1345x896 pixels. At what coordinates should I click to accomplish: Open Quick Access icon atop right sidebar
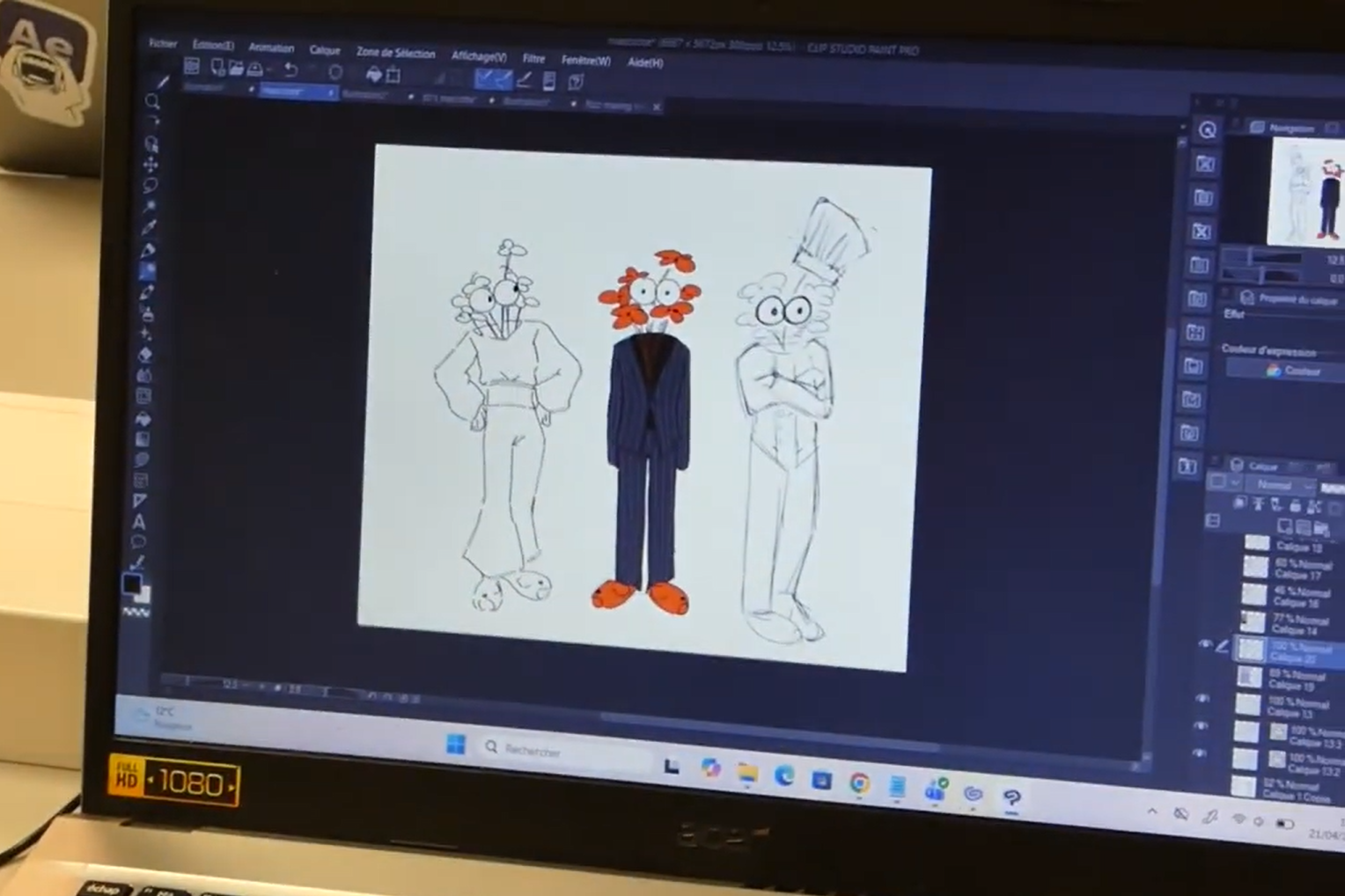coord(1208,129)
